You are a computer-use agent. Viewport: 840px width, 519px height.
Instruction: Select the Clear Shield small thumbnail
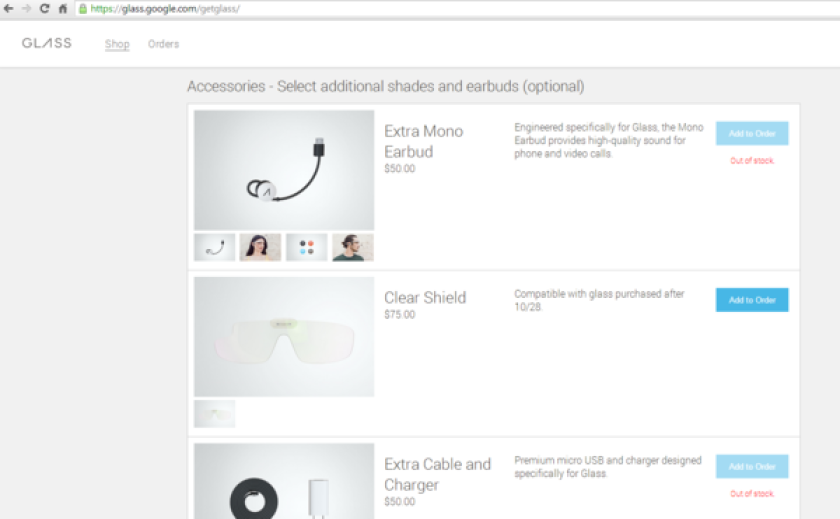click(x=214, y=414)
